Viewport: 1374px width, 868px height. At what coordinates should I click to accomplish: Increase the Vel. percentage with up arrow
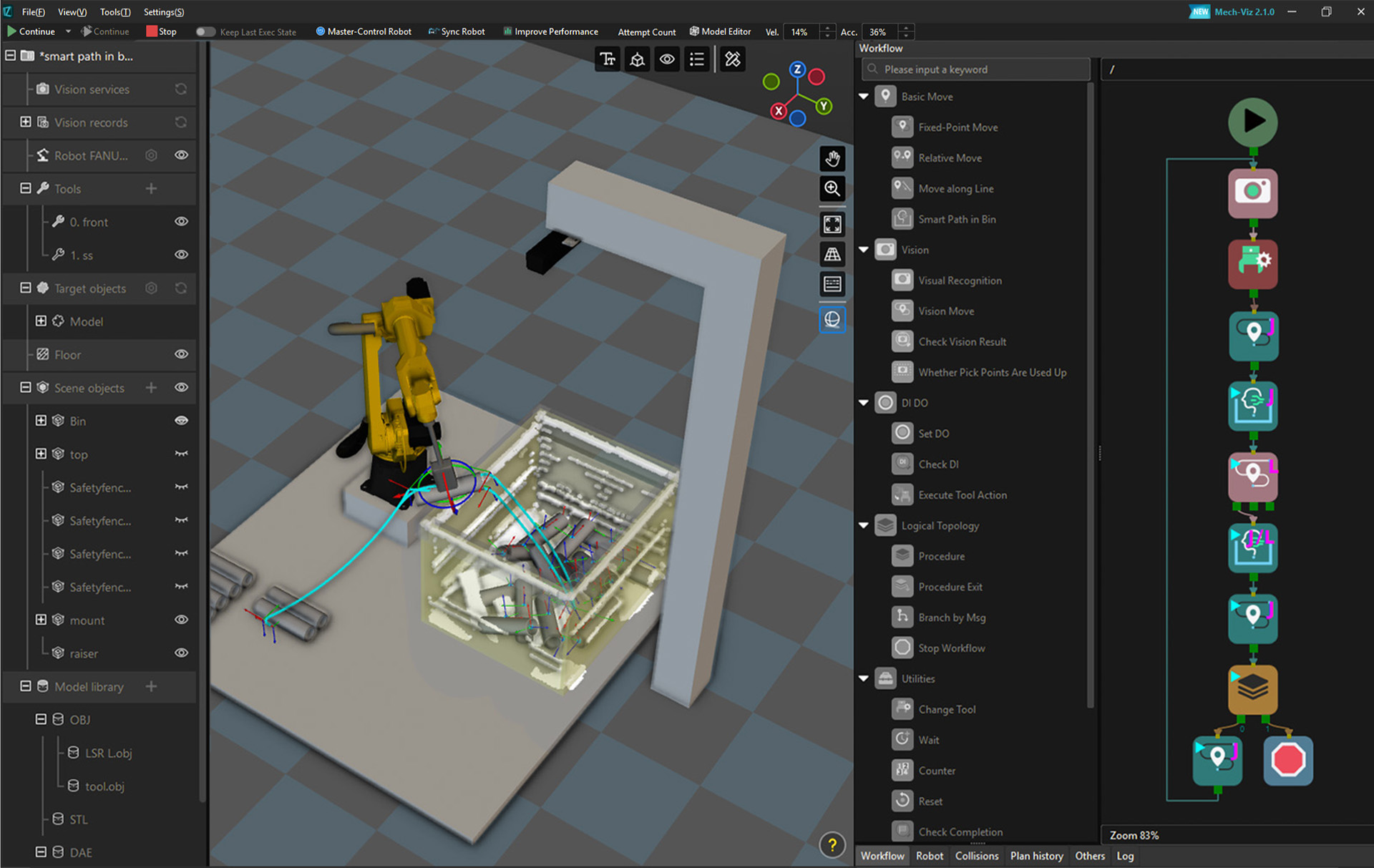(827, 29)
